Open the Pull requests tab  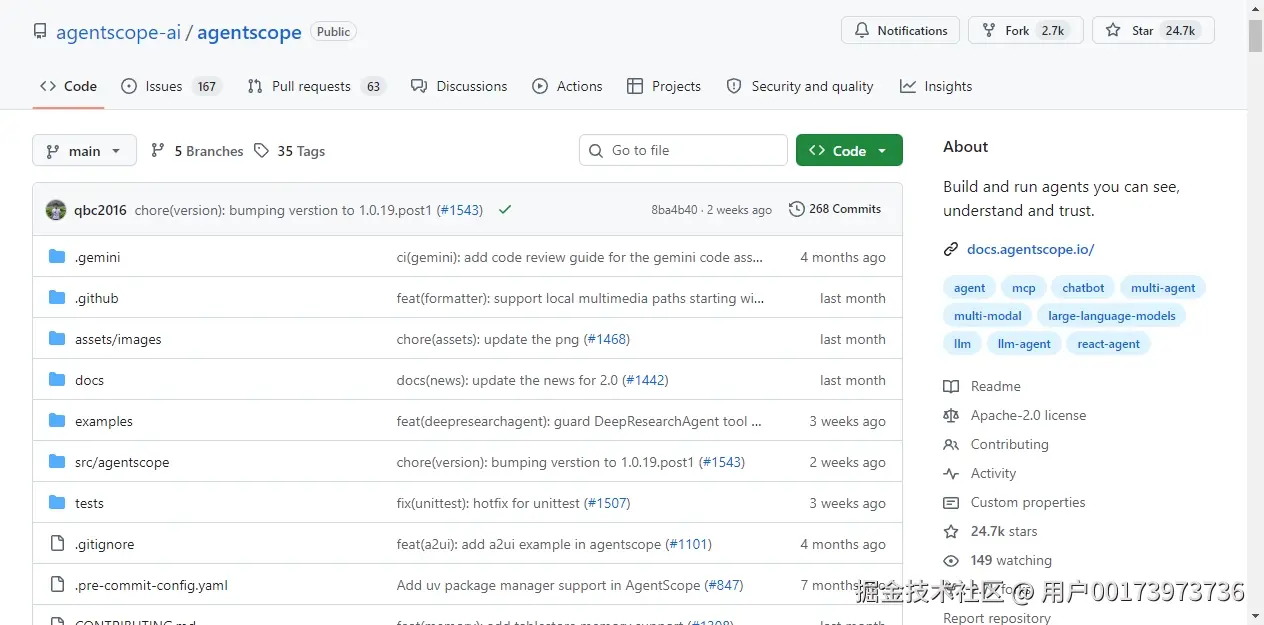[316, 86]
